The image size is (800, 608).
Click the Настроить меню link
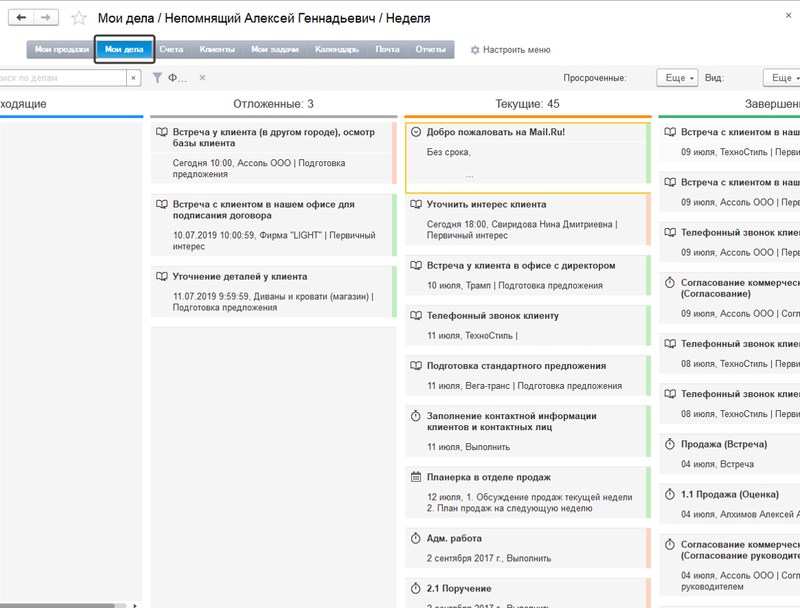[x=516, y=50]
